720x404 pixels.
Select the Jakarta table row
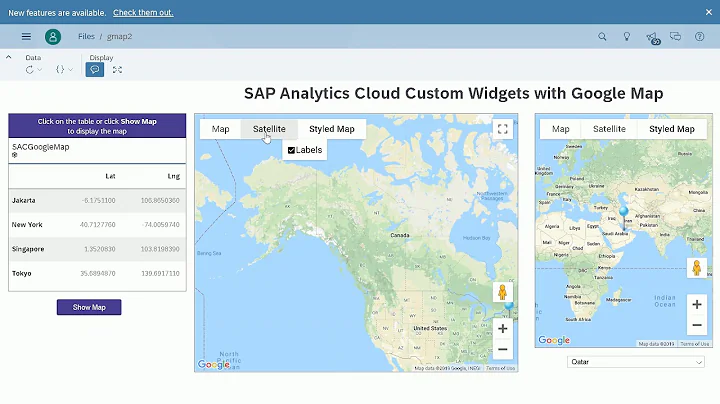pyautogui.click(x=97, y=201)
